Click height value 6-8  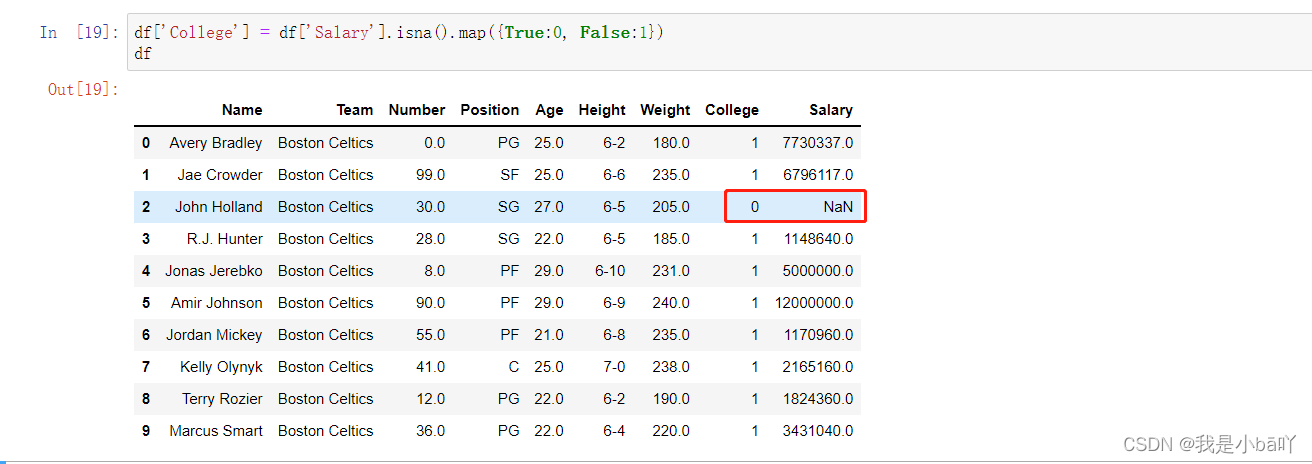click(614, 335)
